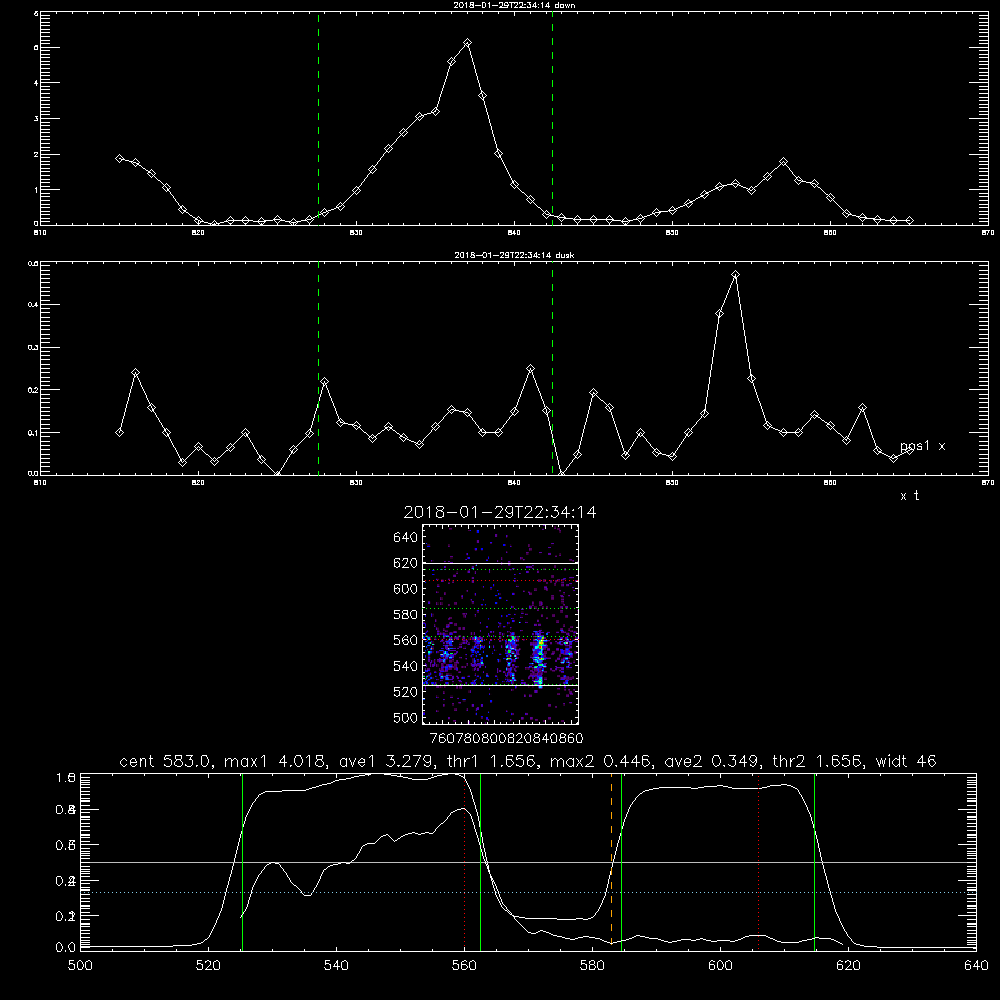Select the first peak marker near 816 in dusk plot
The height and width of the screenshot is (1000, 1000).
click(x=135, y=372)
